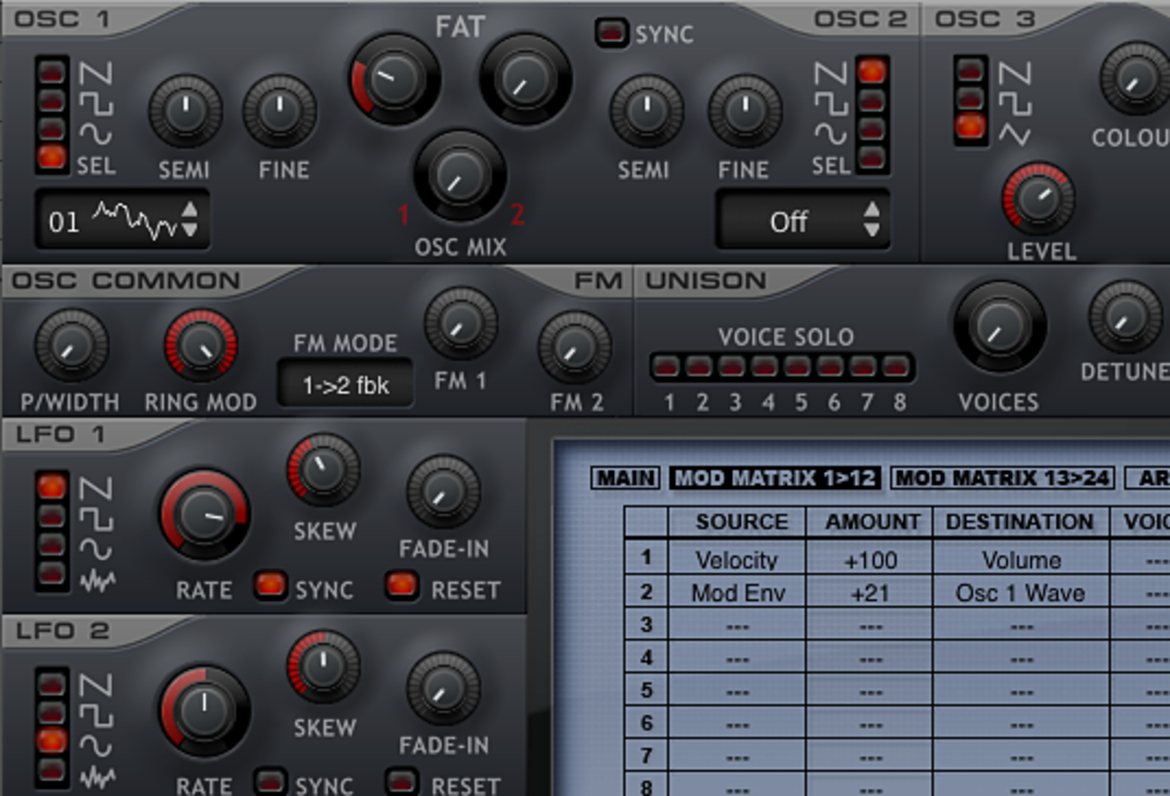Switch to MOD MATRIX 1>12 tab
This screenshot has width=1170, height=796.
[775, 478]
